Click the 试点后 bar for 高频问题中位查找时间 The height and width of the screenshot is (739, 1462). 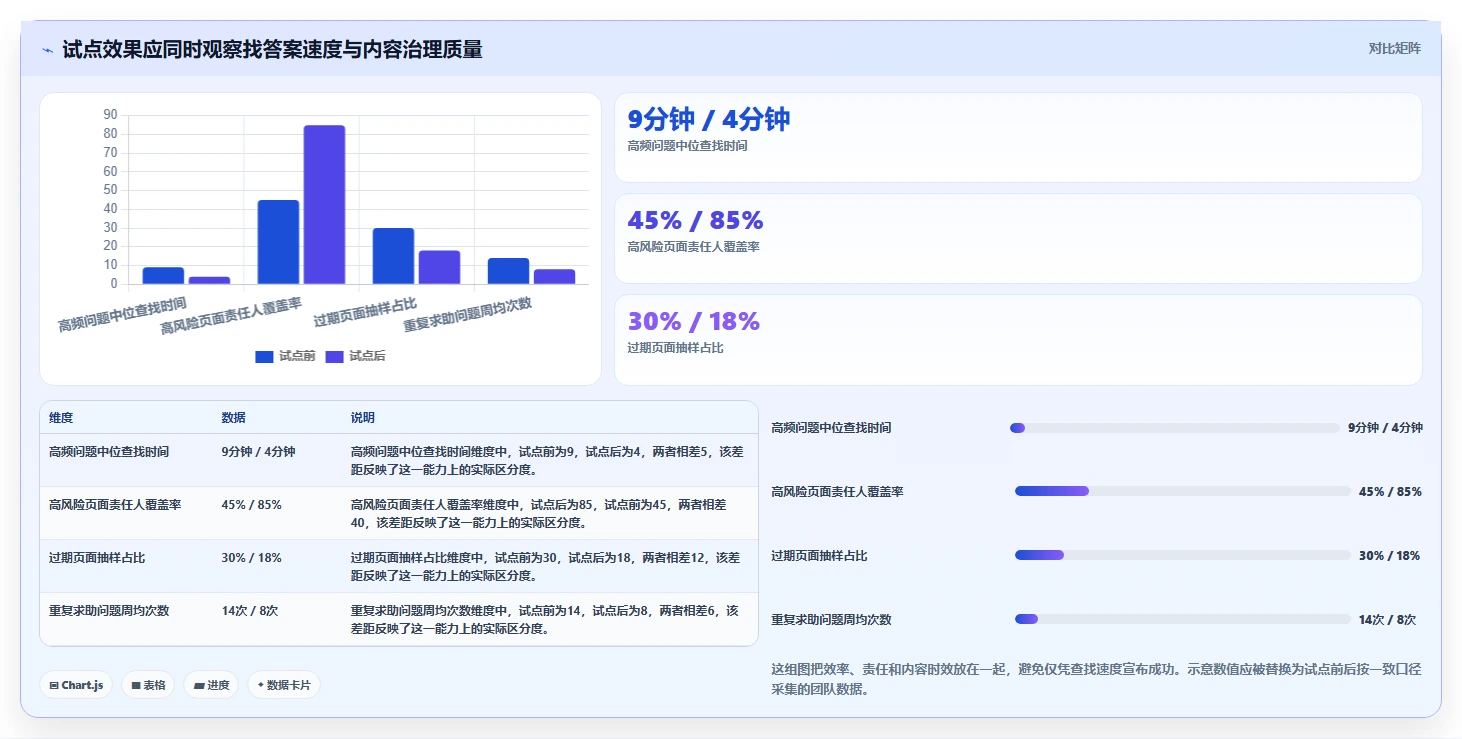click(209, 280)
